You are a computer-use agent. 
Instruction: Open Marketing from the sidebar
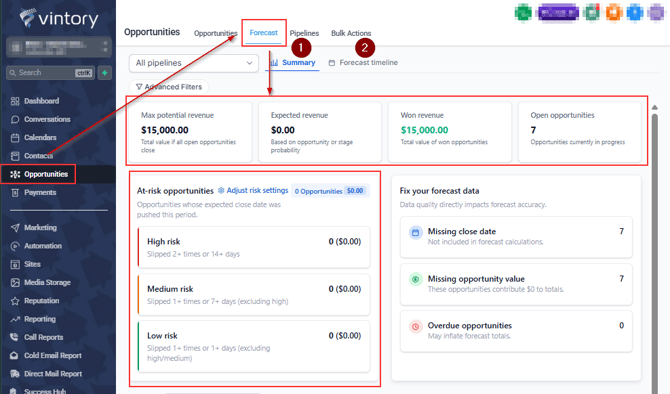(34, 228)
